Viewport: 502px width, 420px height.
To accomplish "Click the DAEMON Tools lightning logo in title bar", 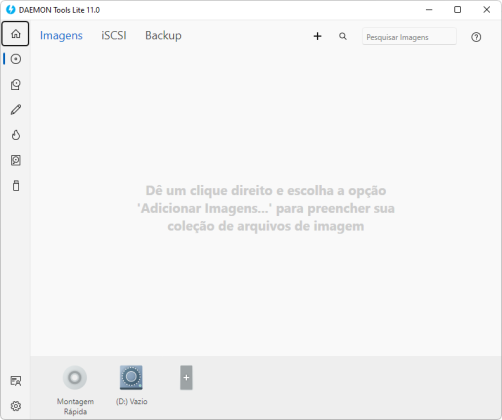I will click(x=10, y=10).
